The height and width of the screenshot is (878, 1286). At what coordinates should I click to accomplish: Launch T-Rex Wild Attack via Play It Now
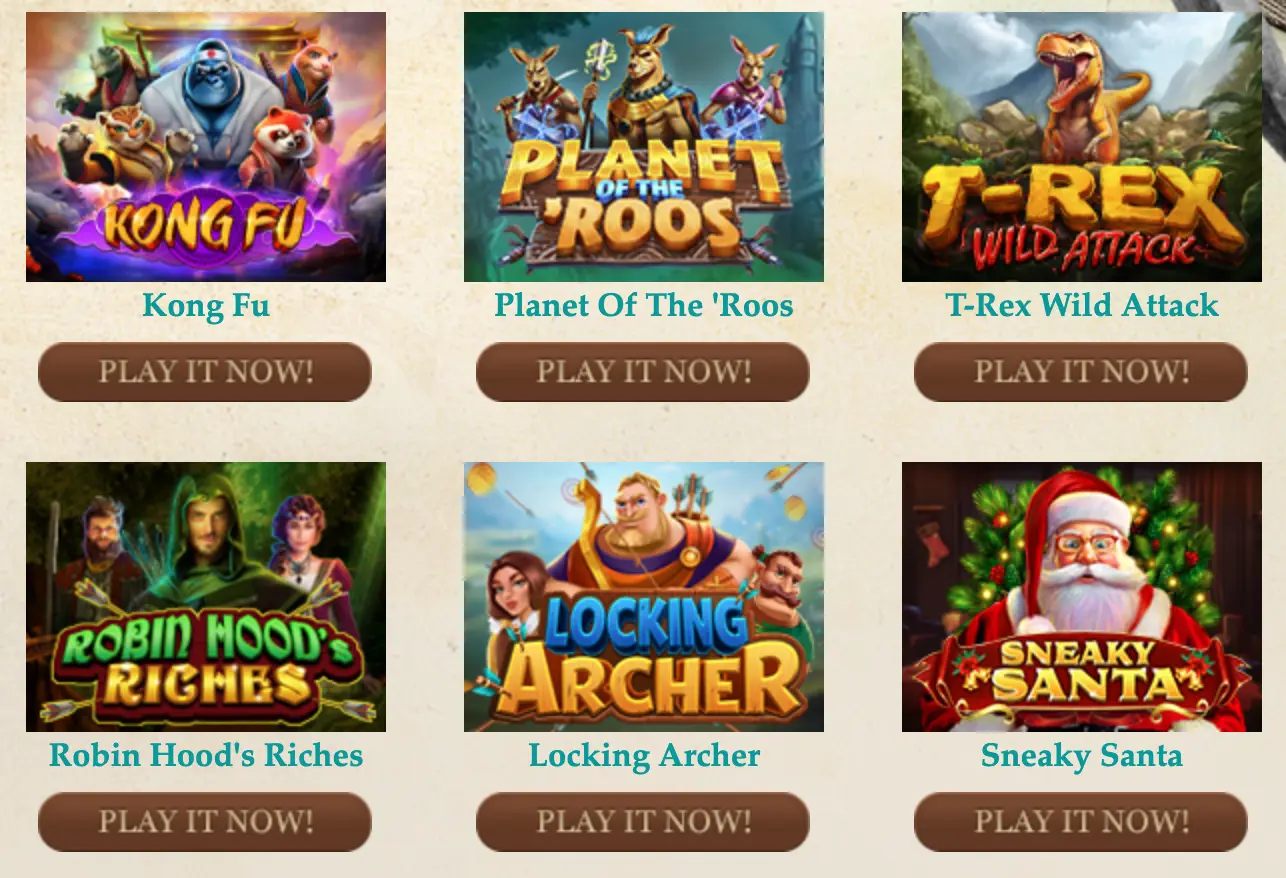tap(1081, 372)
